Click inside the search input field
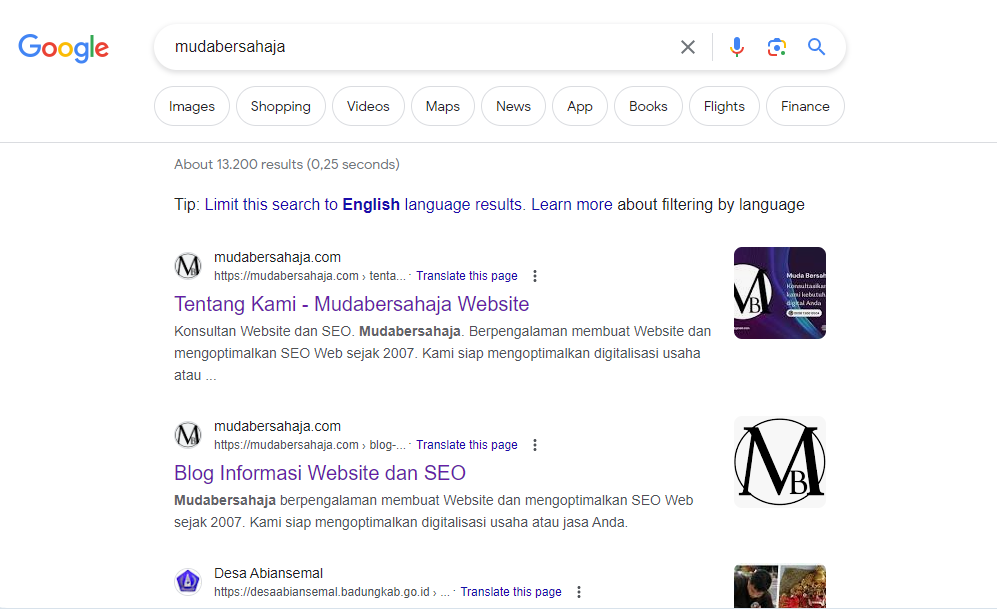997x609 pixels. pos(400,47)
